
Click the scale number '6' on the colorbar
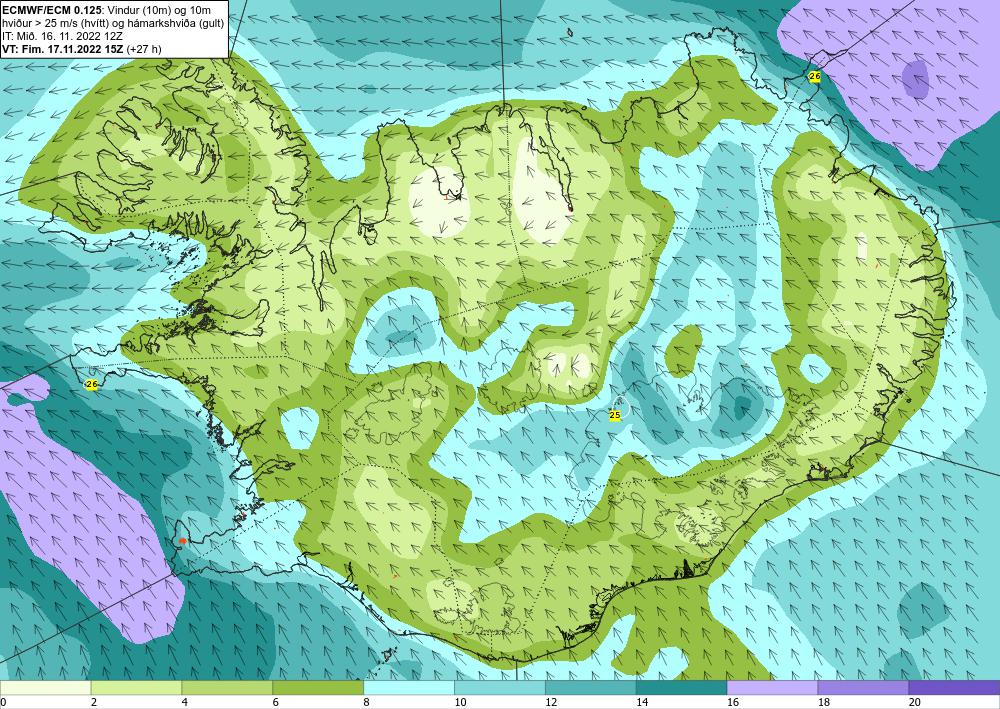tap(276, 703)
